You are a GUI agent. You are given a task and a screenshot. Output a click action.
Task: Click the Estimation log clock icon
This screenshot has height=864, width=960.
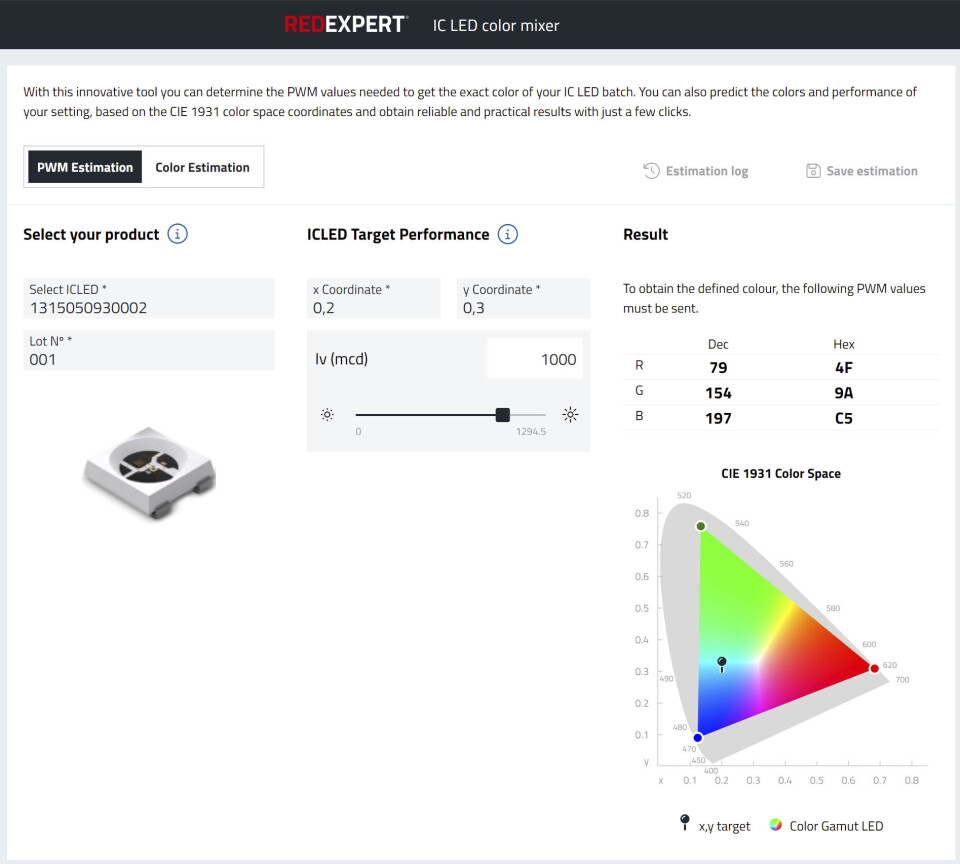(x=651, y=171)
